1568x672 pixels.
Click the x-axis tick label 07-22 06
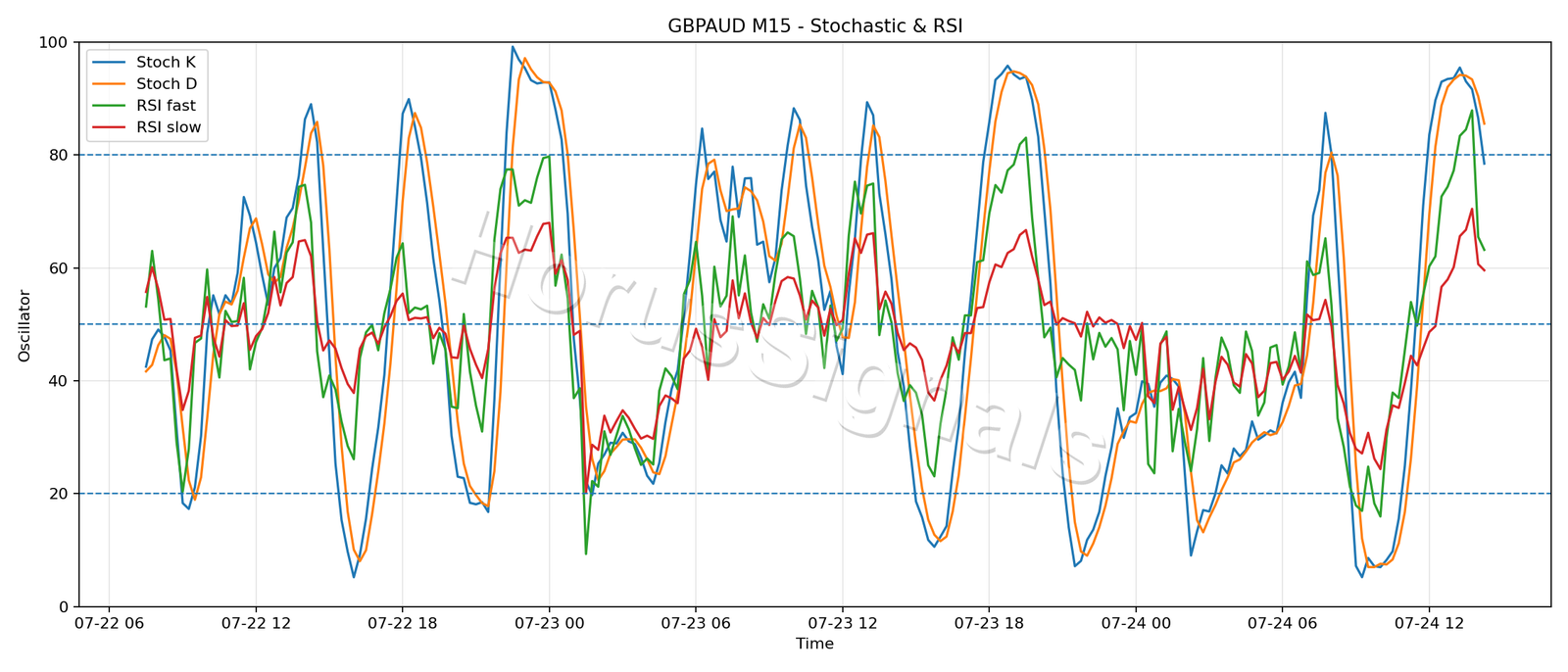click(x=109, y=623)
